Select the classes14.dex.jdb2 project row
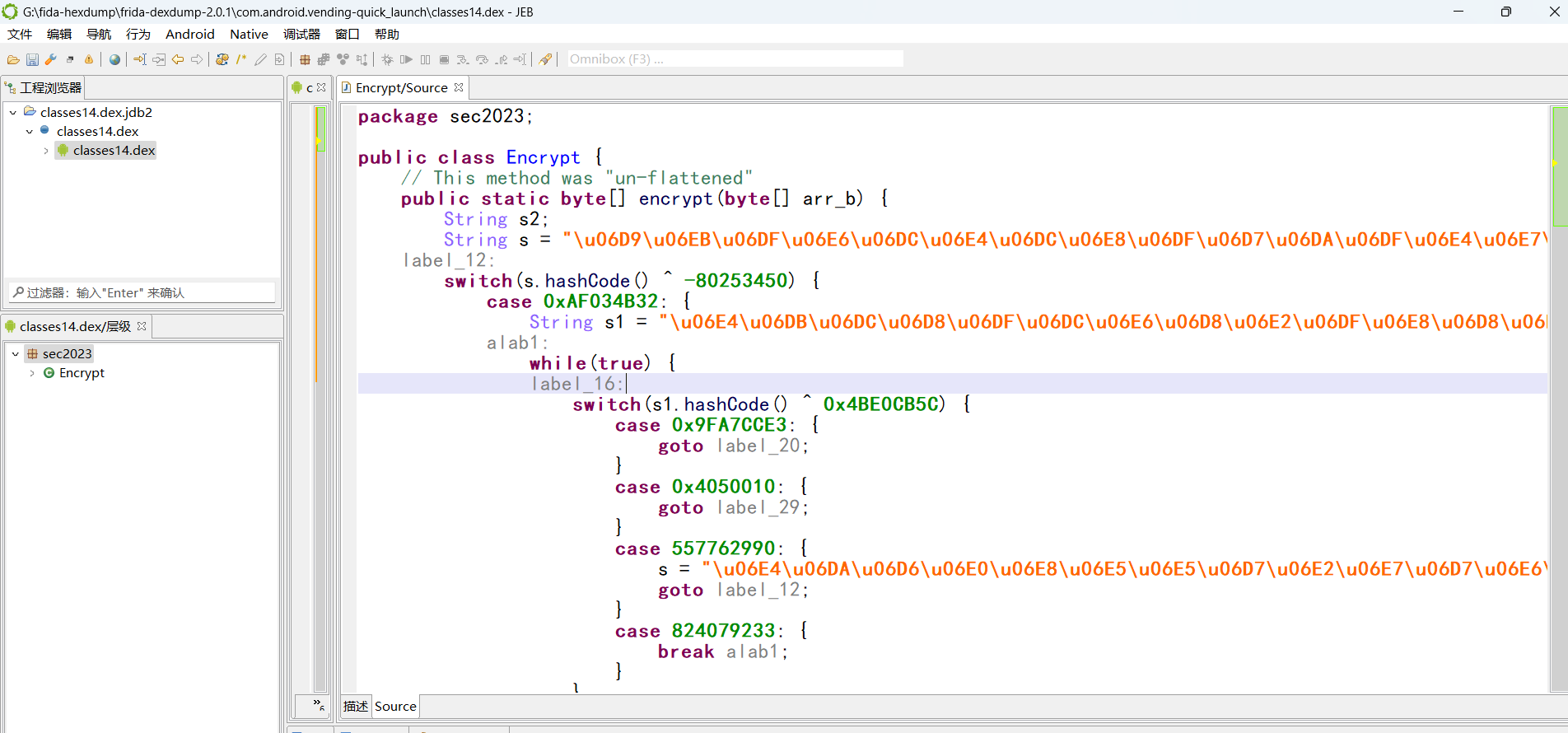This screenshot has width=1568, height=733. tap(96, 112)
